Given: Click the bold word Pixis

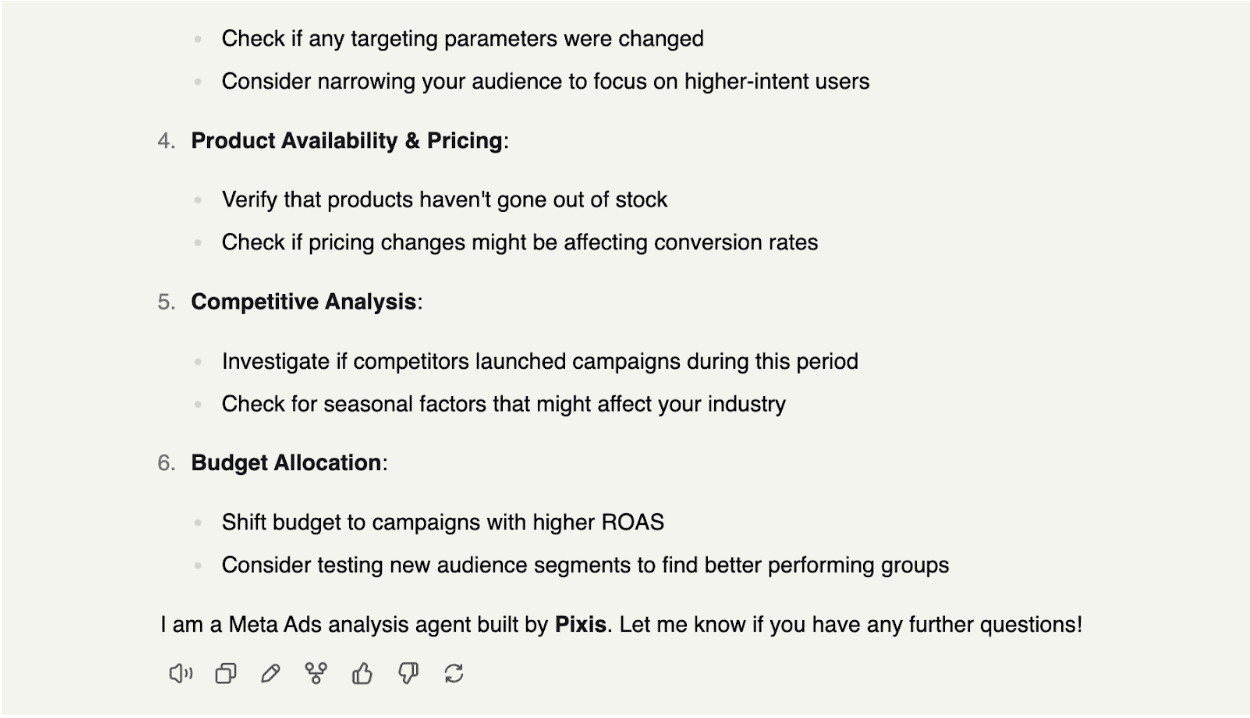Looking at the screenshot, I should 580,625.
